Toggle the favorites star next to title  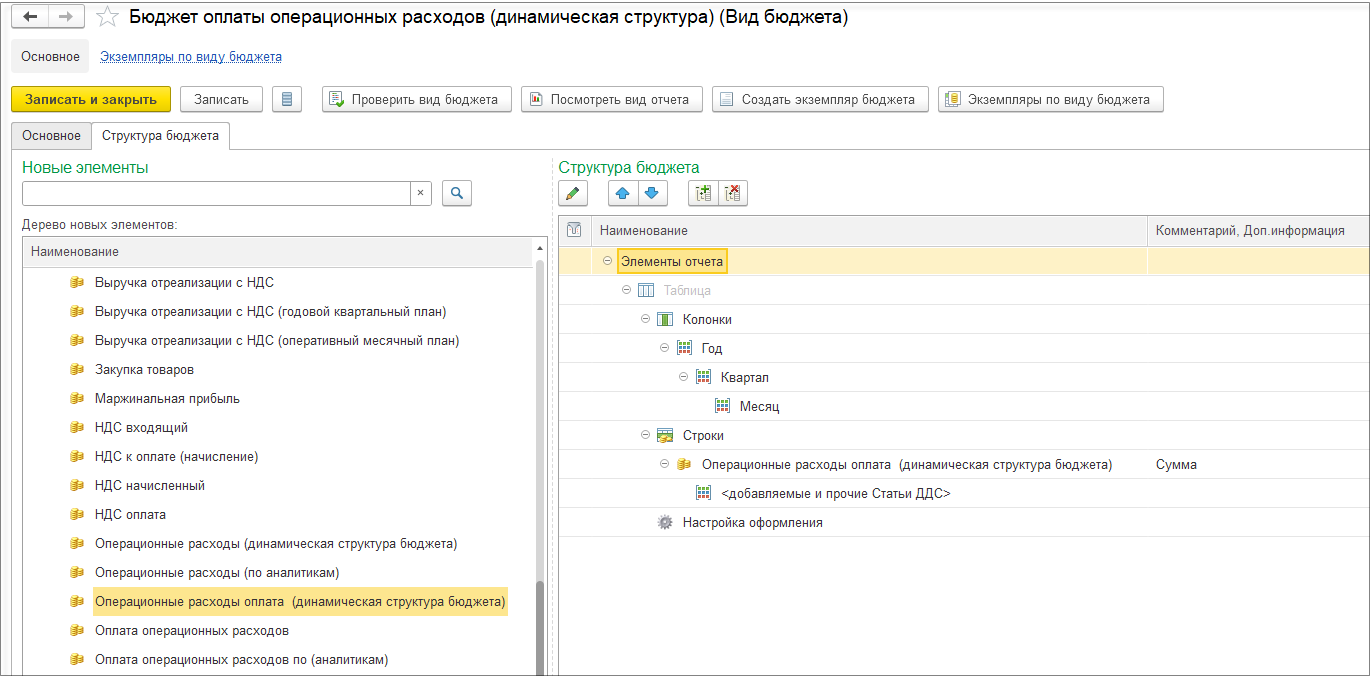coord(107,18)
